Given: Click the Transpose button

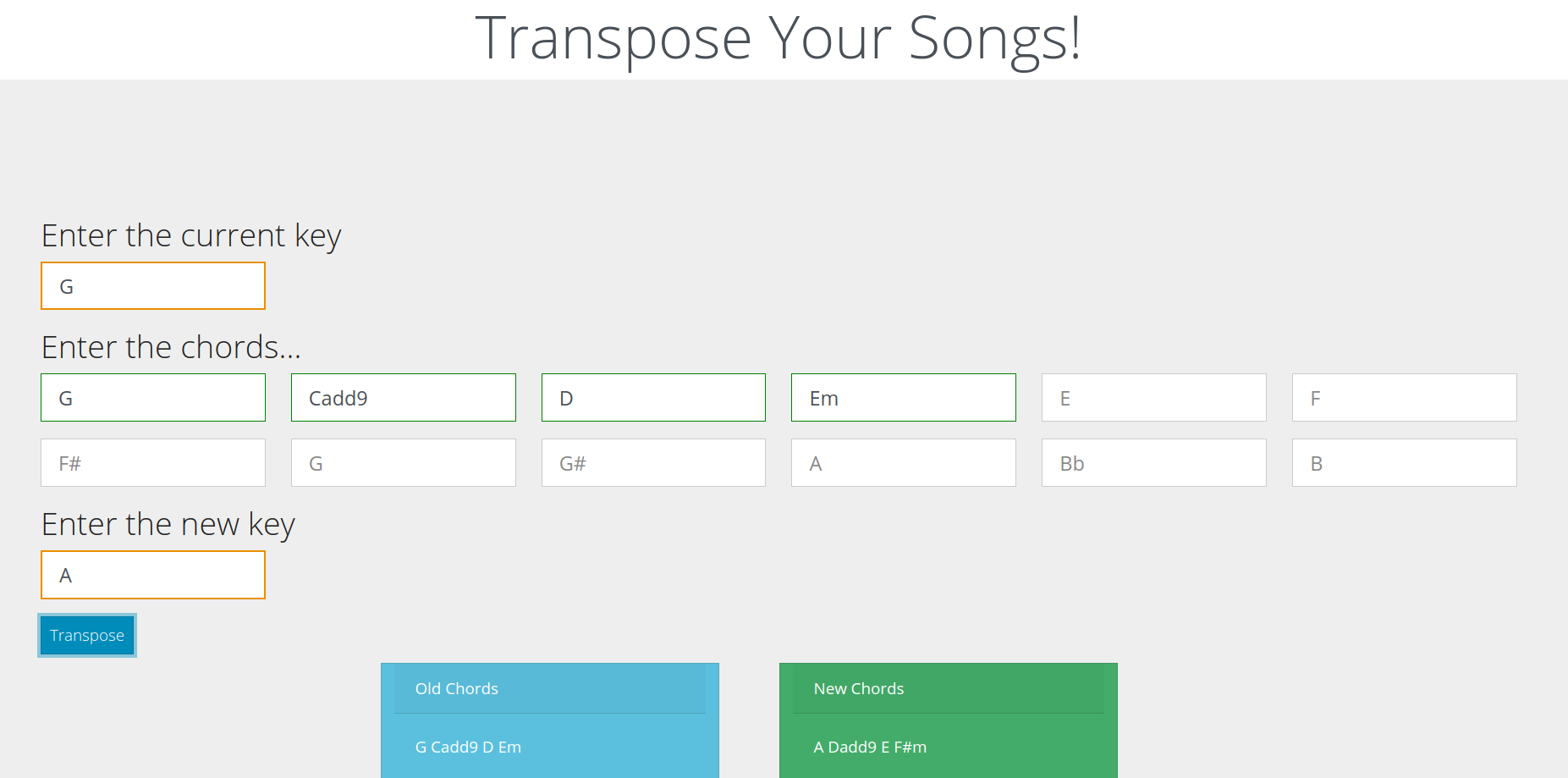Looking at the screenshot, I should pyautogui.click(x=86, y=635).
